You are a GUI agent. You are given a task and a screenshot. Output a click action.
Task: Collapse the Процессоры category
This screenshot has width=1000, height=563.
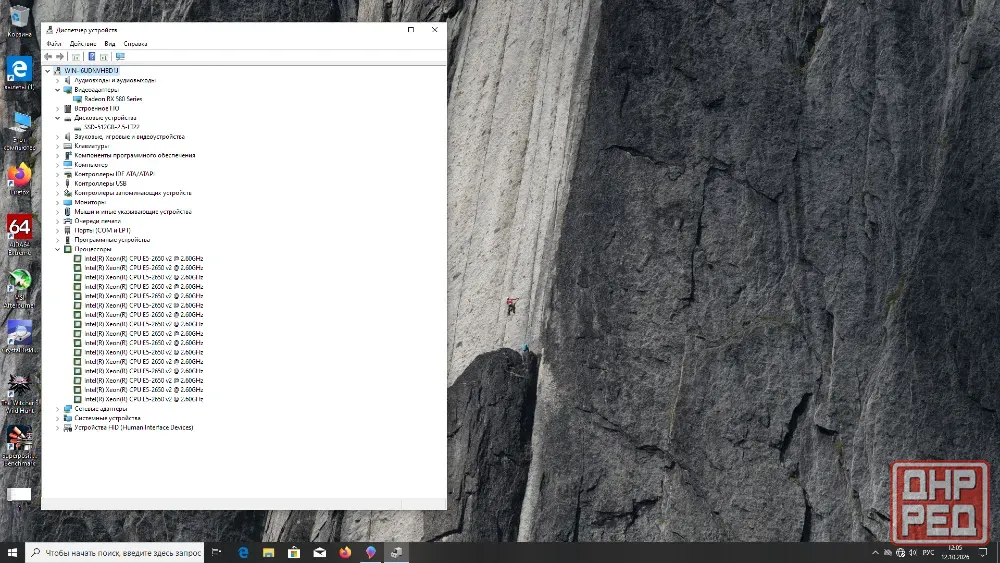57,249
